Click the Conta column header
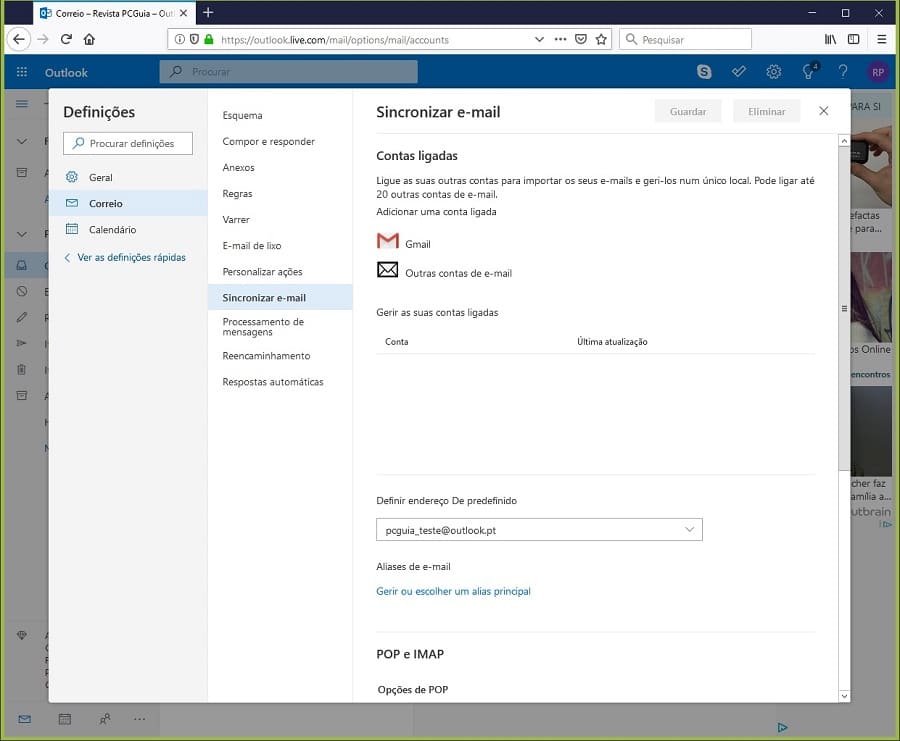The height and width of the screenshot is (741, 900). 397,342
